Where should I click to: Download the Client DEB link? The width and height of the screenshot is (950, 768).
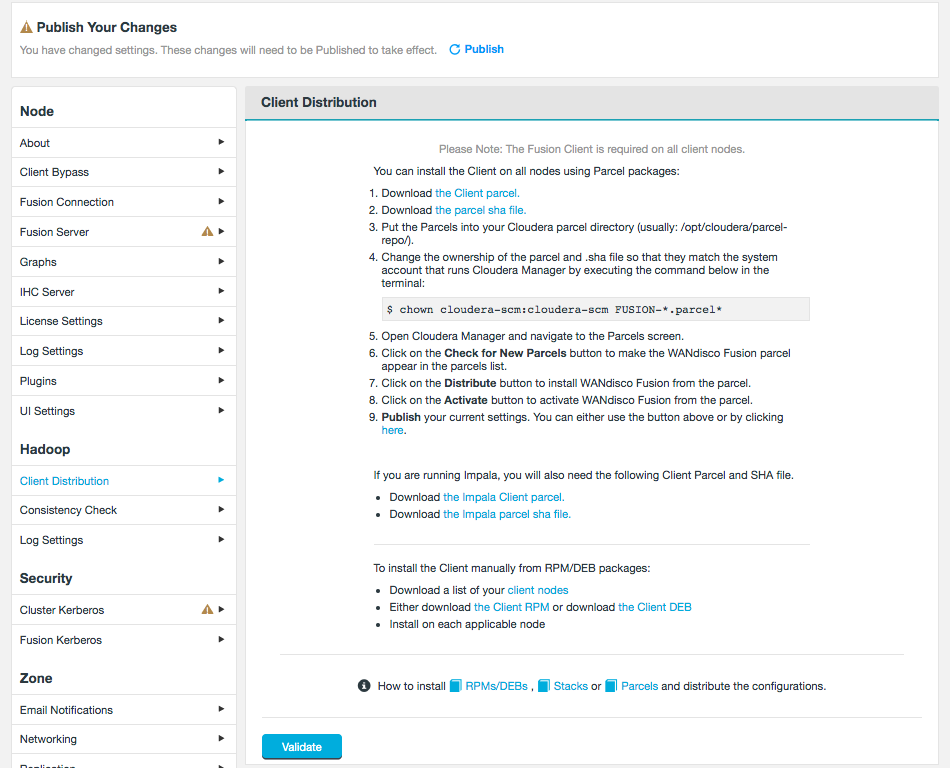click(654, 607)
